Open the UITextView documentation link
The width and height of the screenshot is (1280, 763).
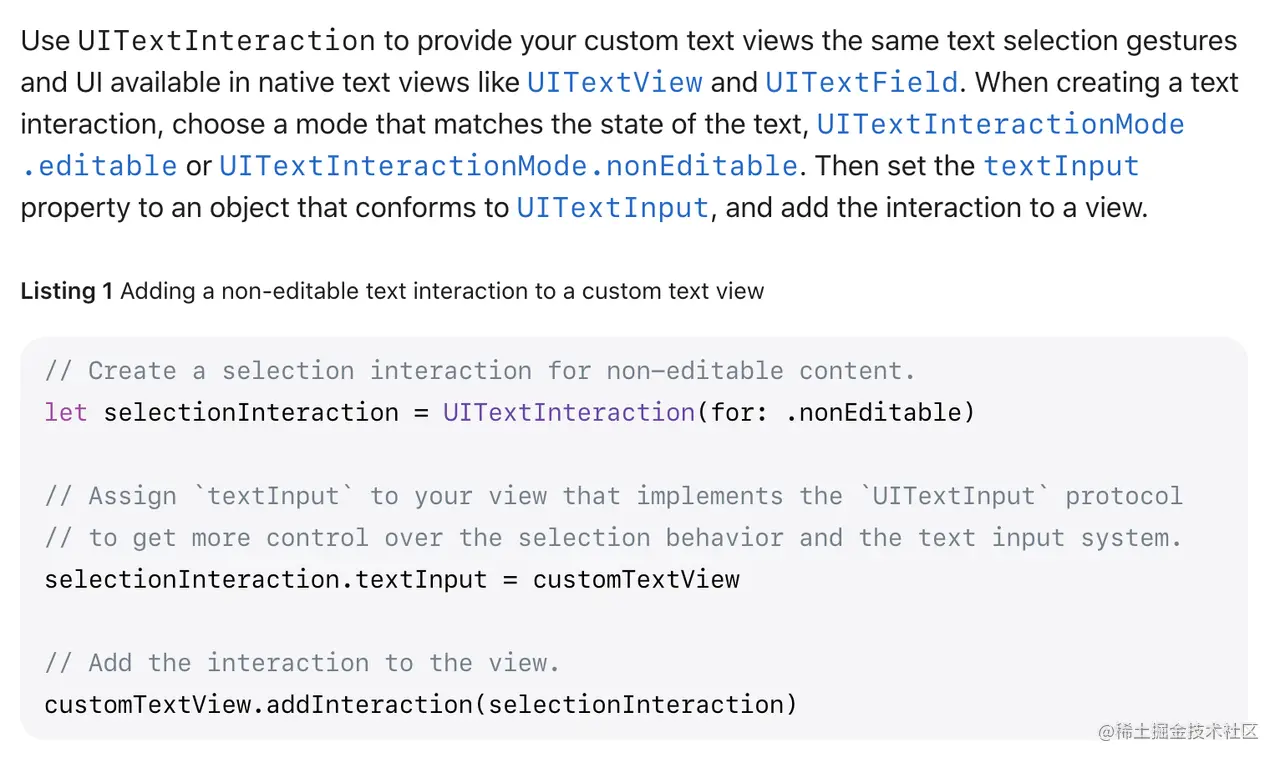pyautogui.click(x=615, y=82)
